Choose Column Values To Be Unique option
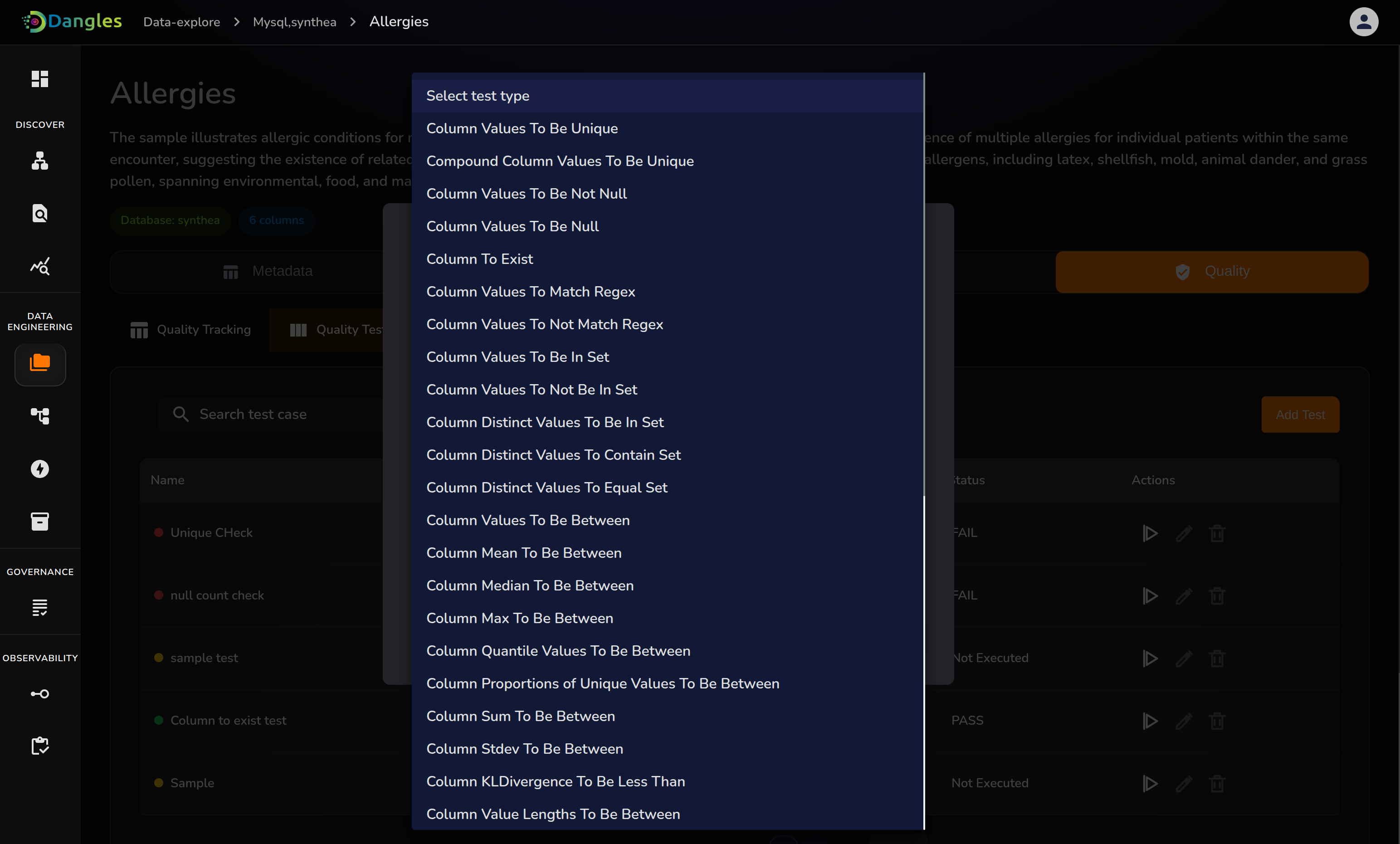 click(522, 128)
